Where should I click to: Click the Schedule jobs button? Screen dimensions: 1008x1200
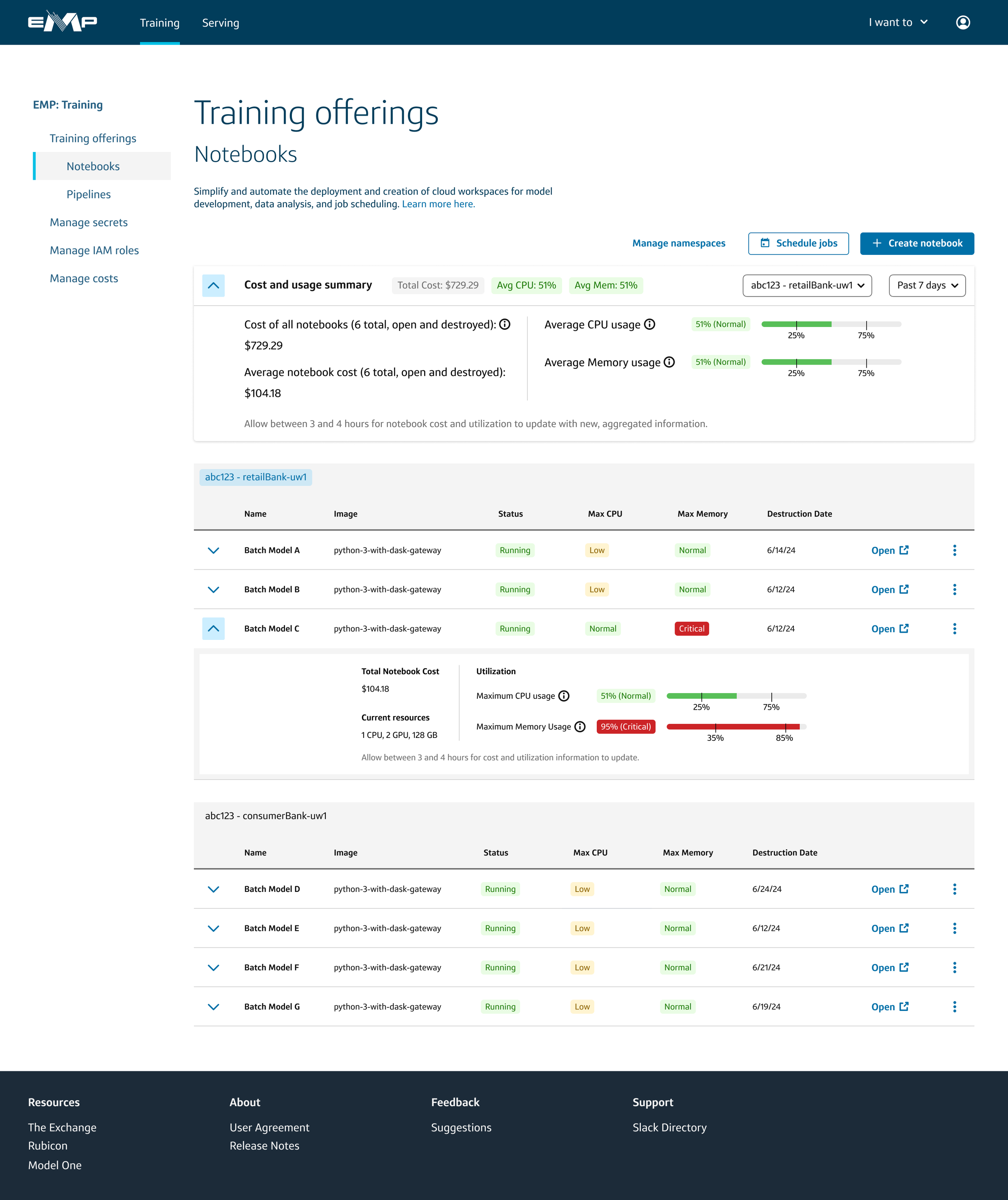point(798,244)
